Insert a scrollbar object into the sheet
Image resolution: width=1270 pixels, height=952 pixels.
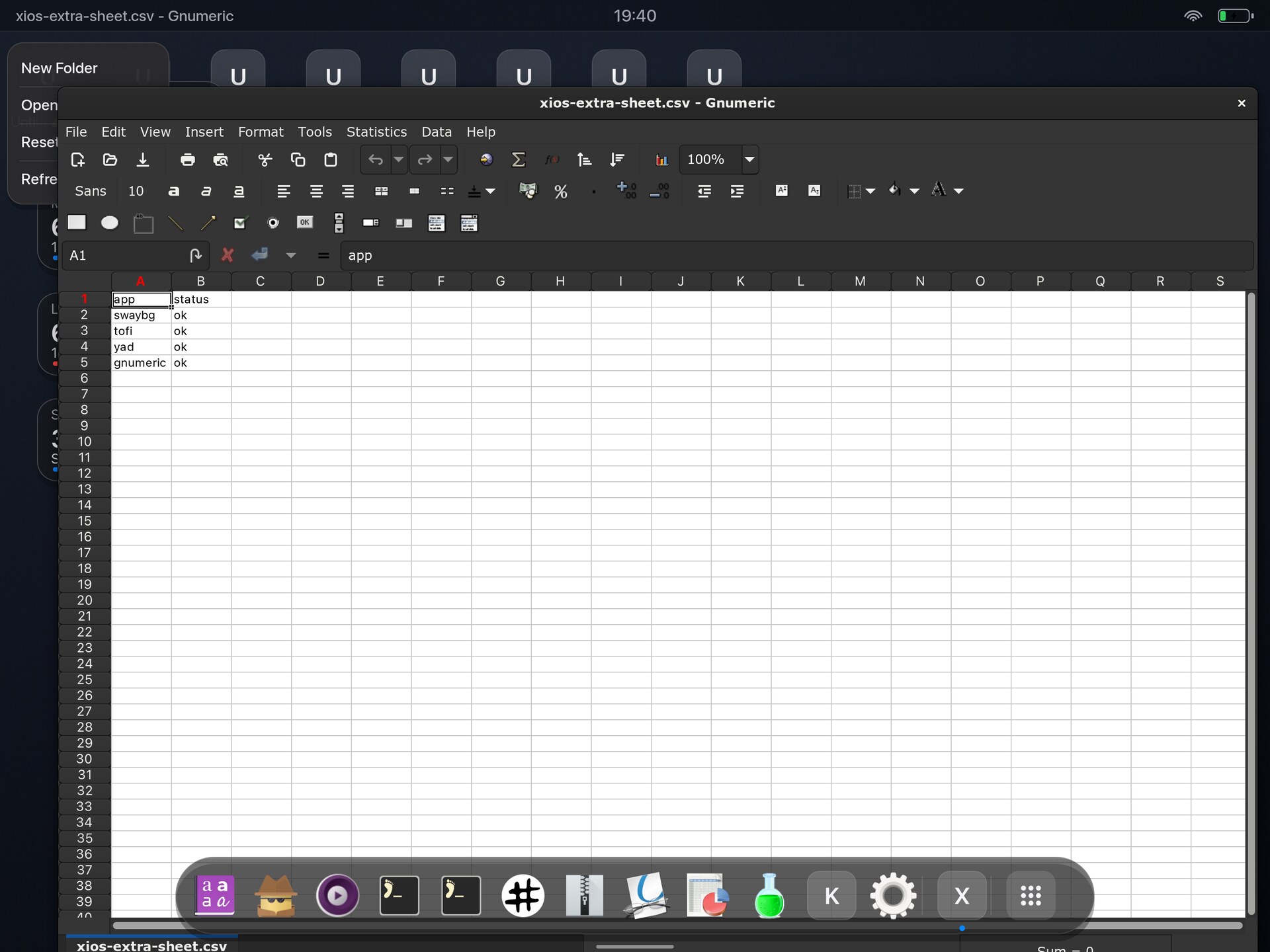[x=339, y=223]
